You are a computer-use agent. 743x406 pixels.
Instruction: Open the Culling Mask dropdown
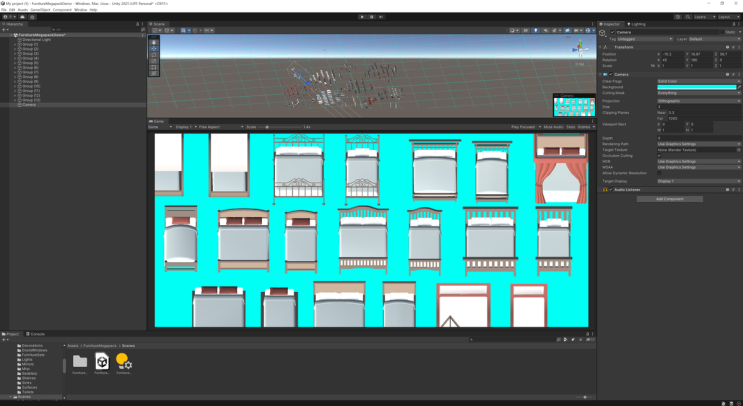point(699,93)
